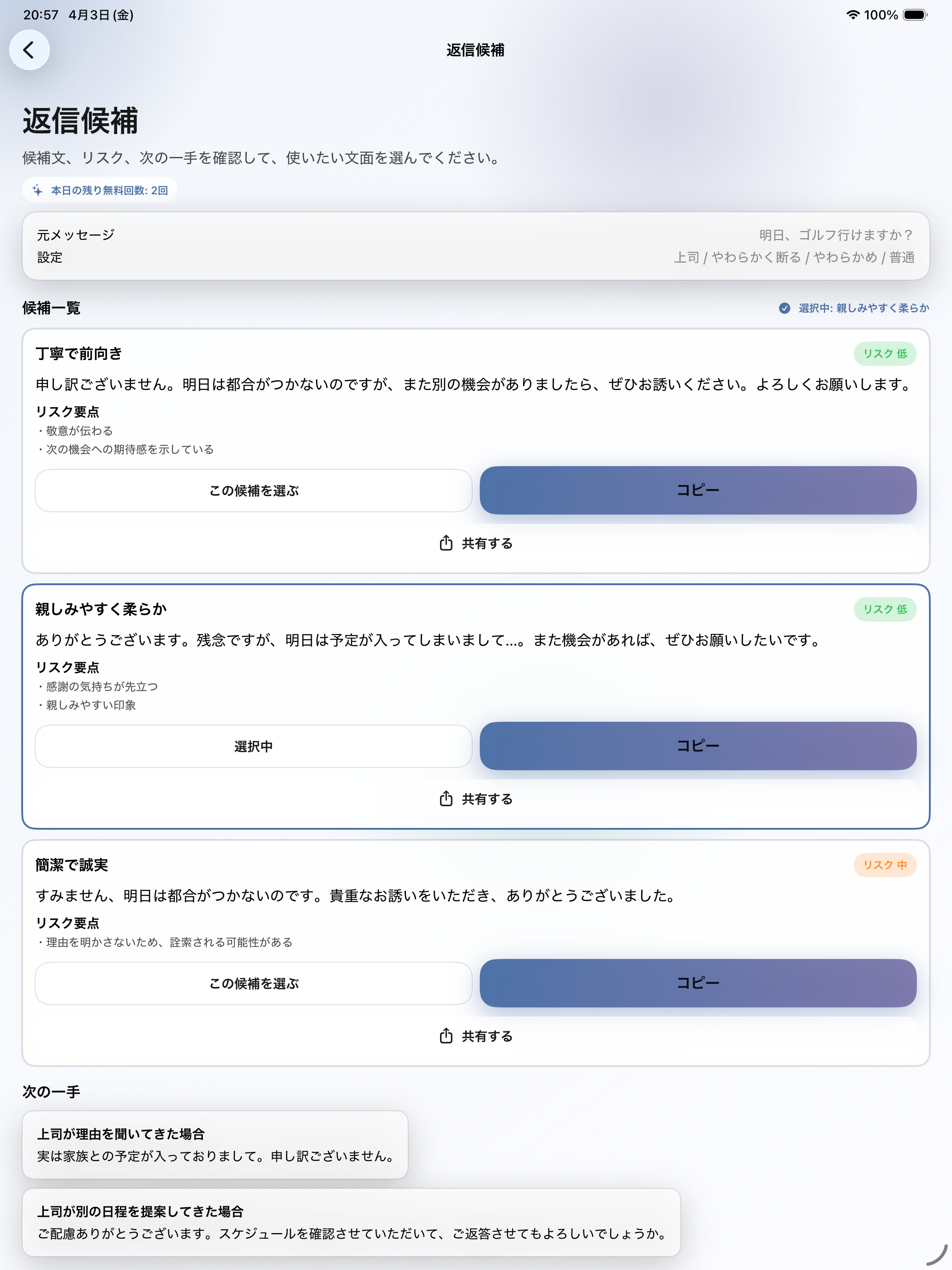Tap 共有する label in 簡潔で誠実 card
952x1270 pixels.
(x=487, y=1036)
